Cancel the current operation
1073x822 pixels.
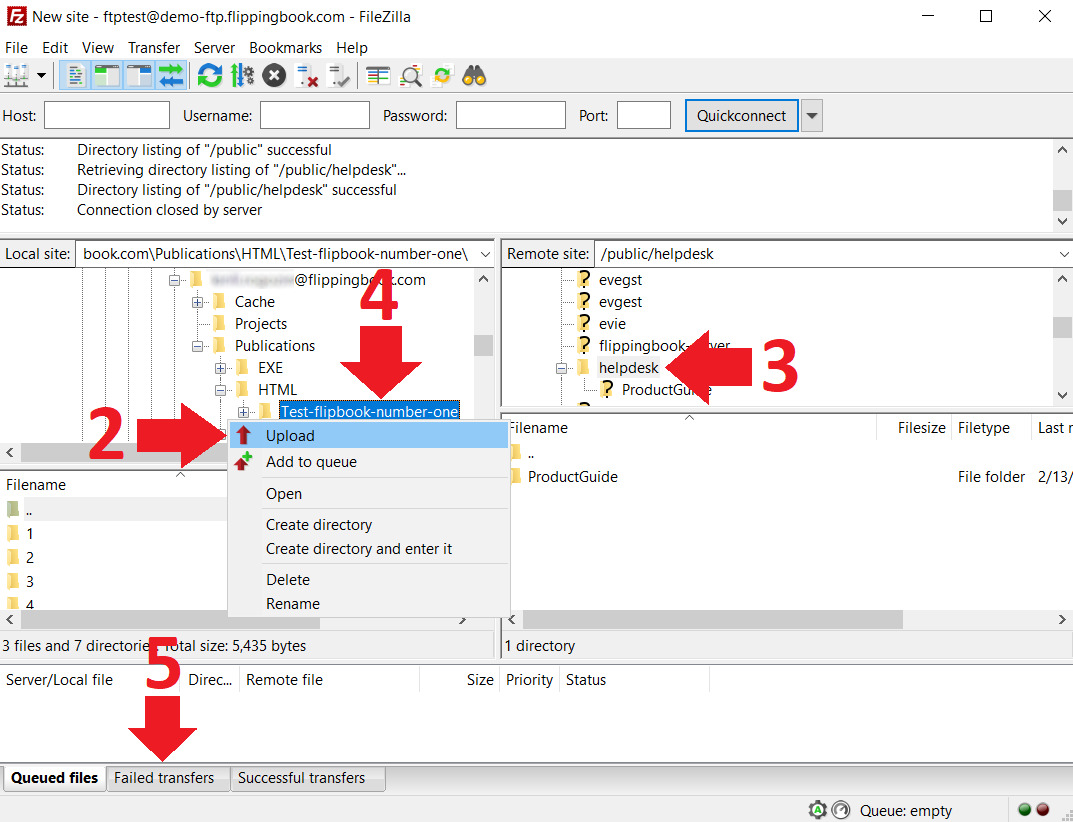pos(274,75)
